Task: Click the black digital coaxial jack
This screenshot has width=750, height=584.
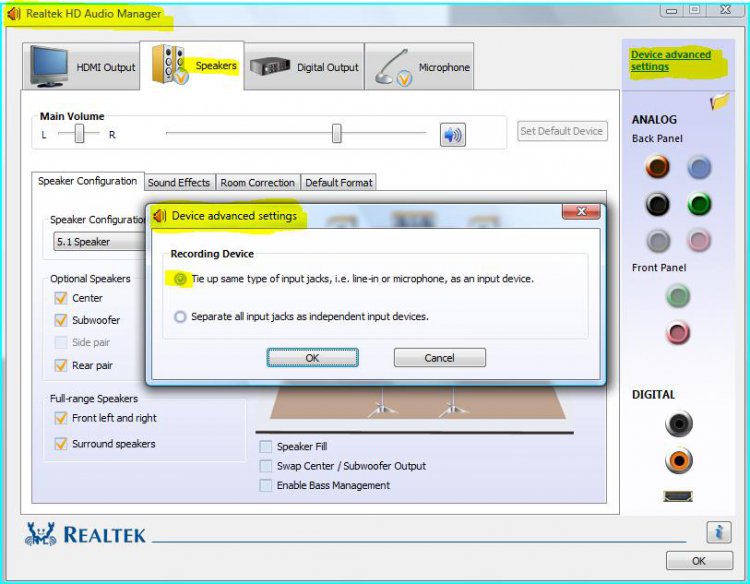Action: point(679,423)
